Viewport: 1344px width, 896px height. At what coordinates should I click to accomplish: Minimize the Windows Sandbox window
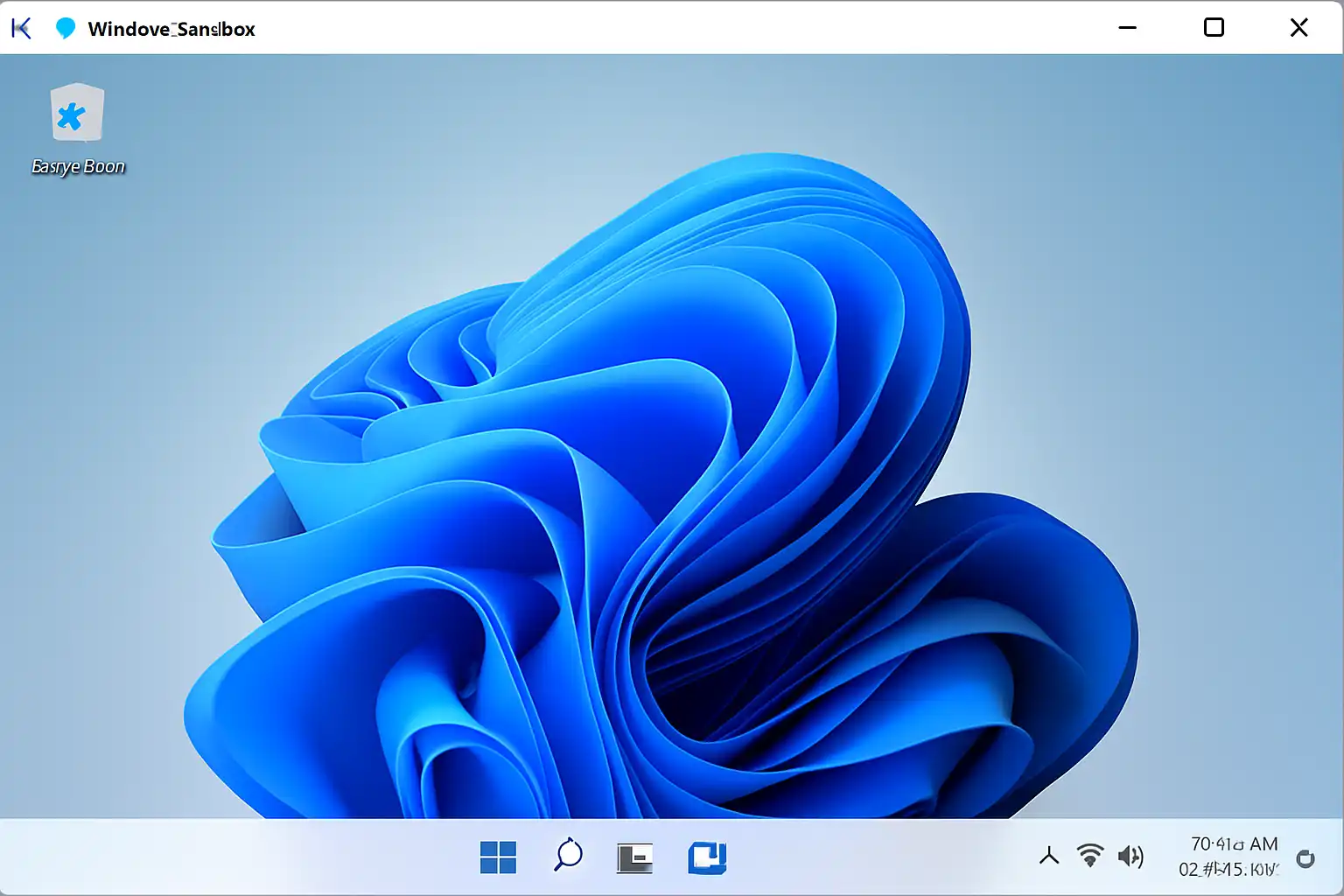point(1128,28)
